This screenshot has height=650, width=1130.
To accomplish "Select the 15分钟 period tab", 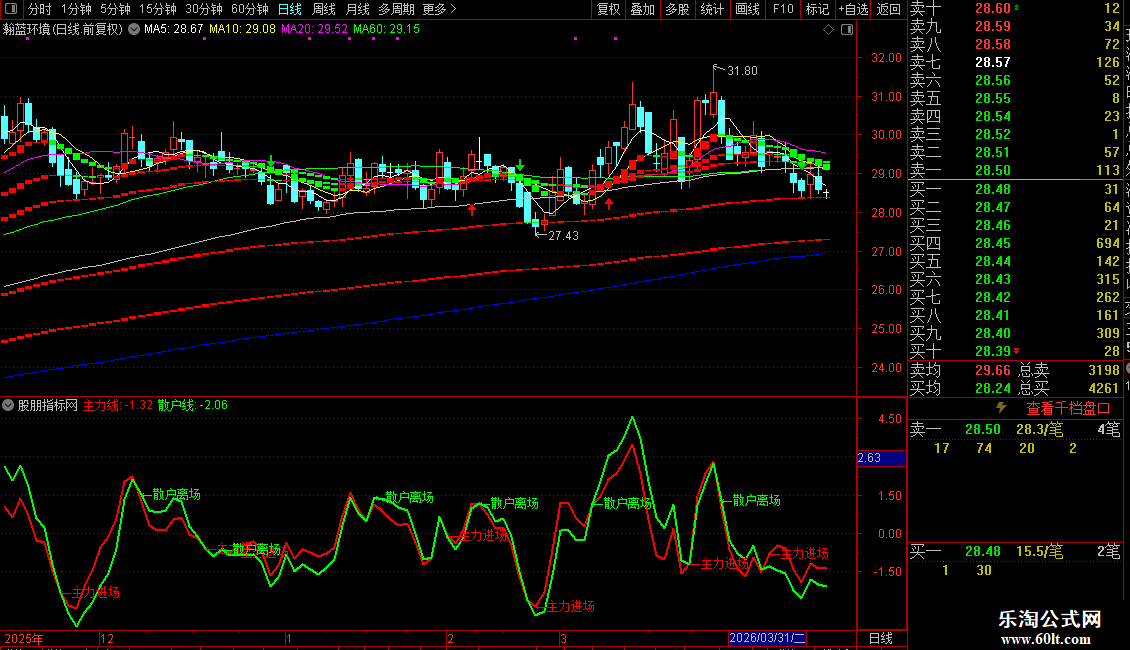I will click(x=157, y=9).
